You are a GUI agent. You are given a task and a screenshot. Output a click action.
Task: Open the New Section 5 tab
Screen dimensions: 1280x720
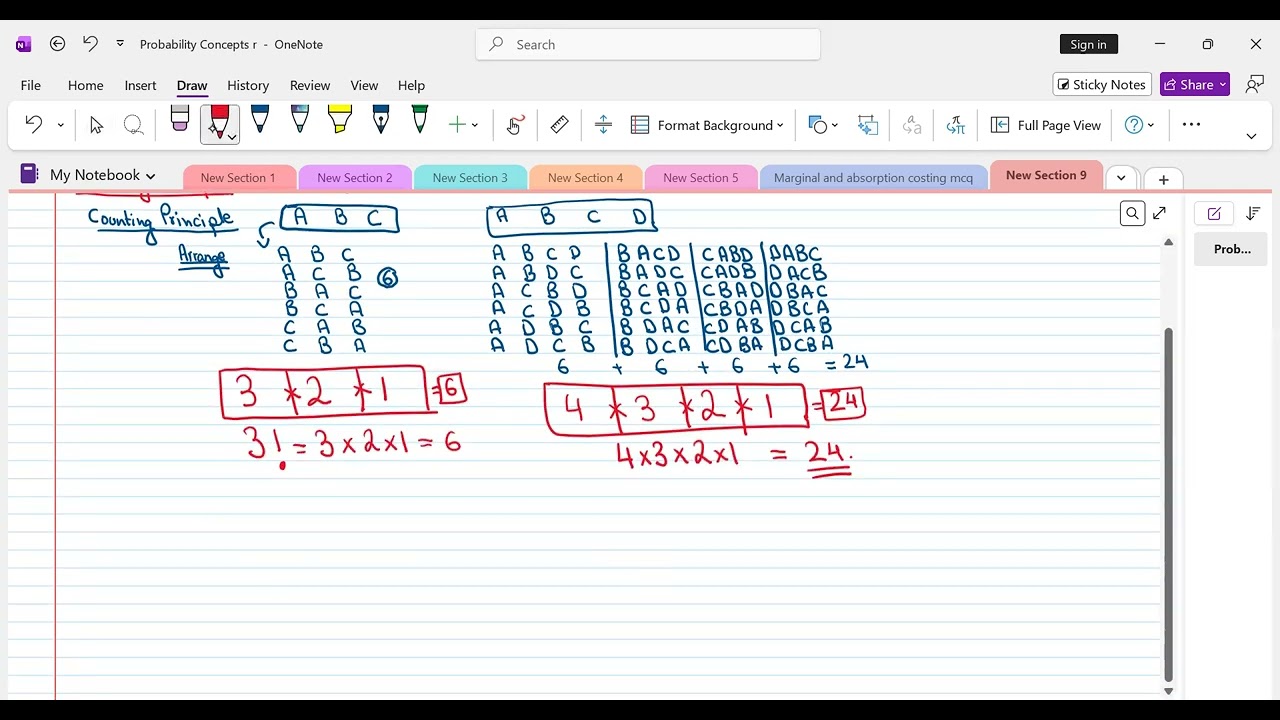point(701,178)
